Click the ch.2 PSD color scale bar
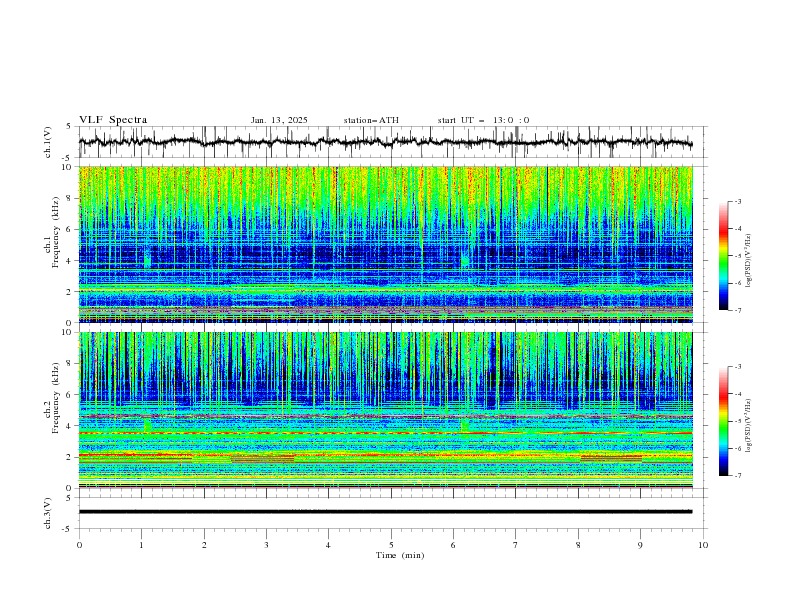Image resolution: width=792 pixels, height=612 pixels. tap(724, 421)
